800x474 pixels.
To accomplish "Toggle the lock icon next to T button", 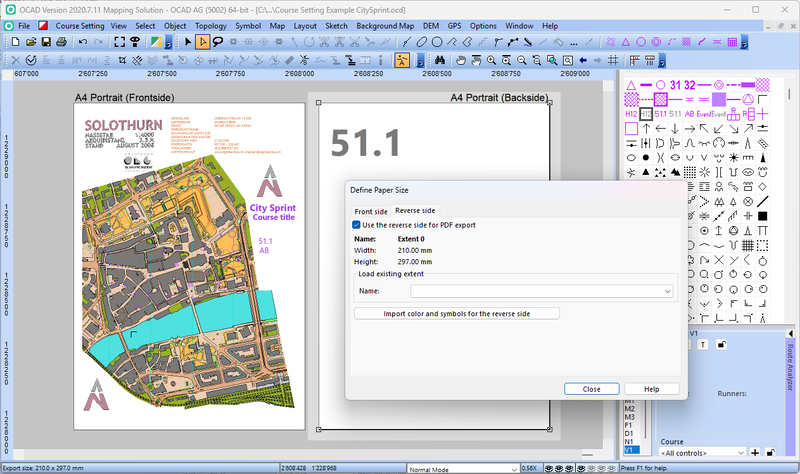I will tap(721, 345).
